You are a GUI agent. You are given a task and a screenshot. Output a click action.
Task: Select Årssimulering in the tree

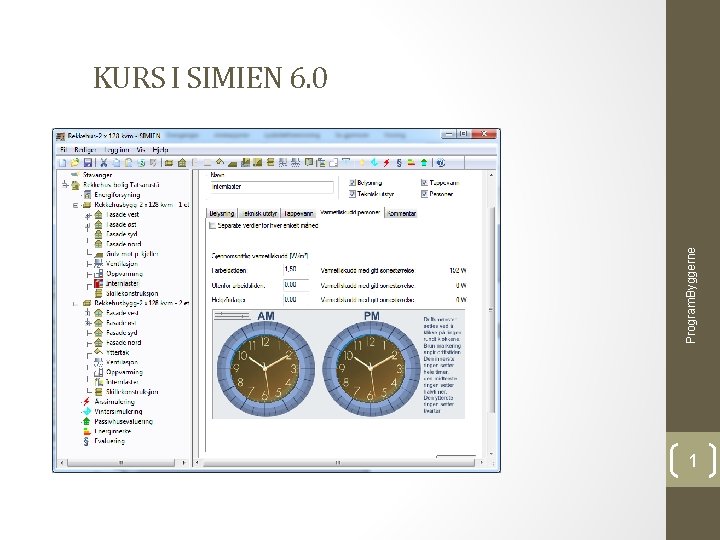(115, 402)
